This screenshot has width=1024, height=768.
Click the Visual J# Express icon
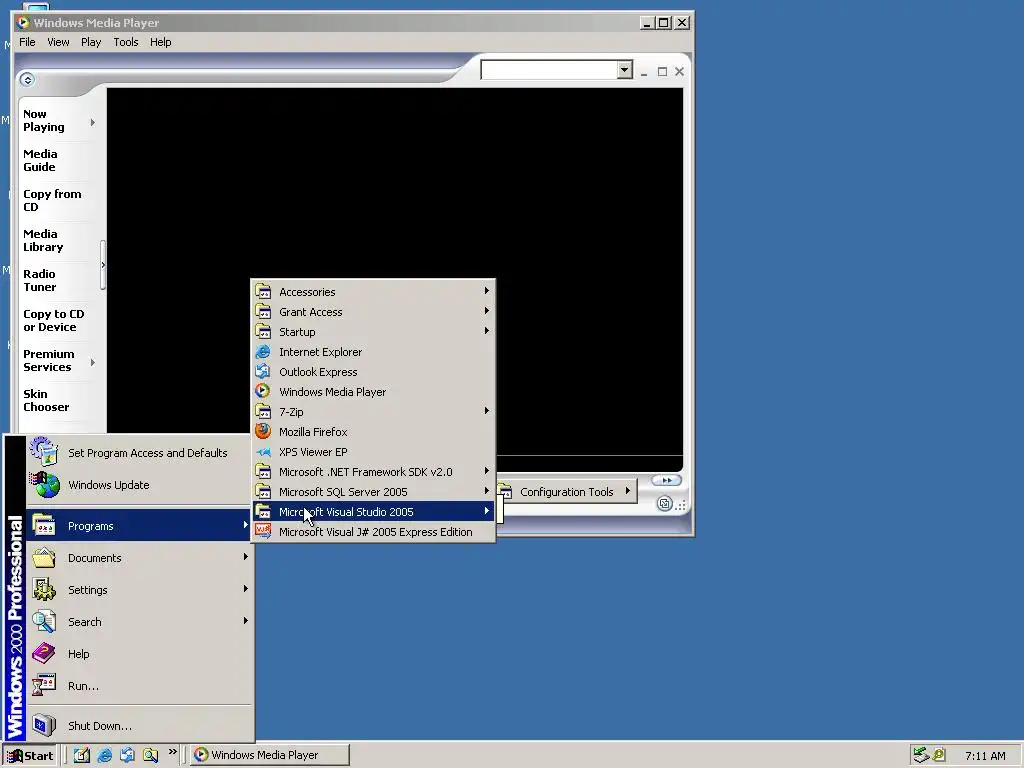263,530
